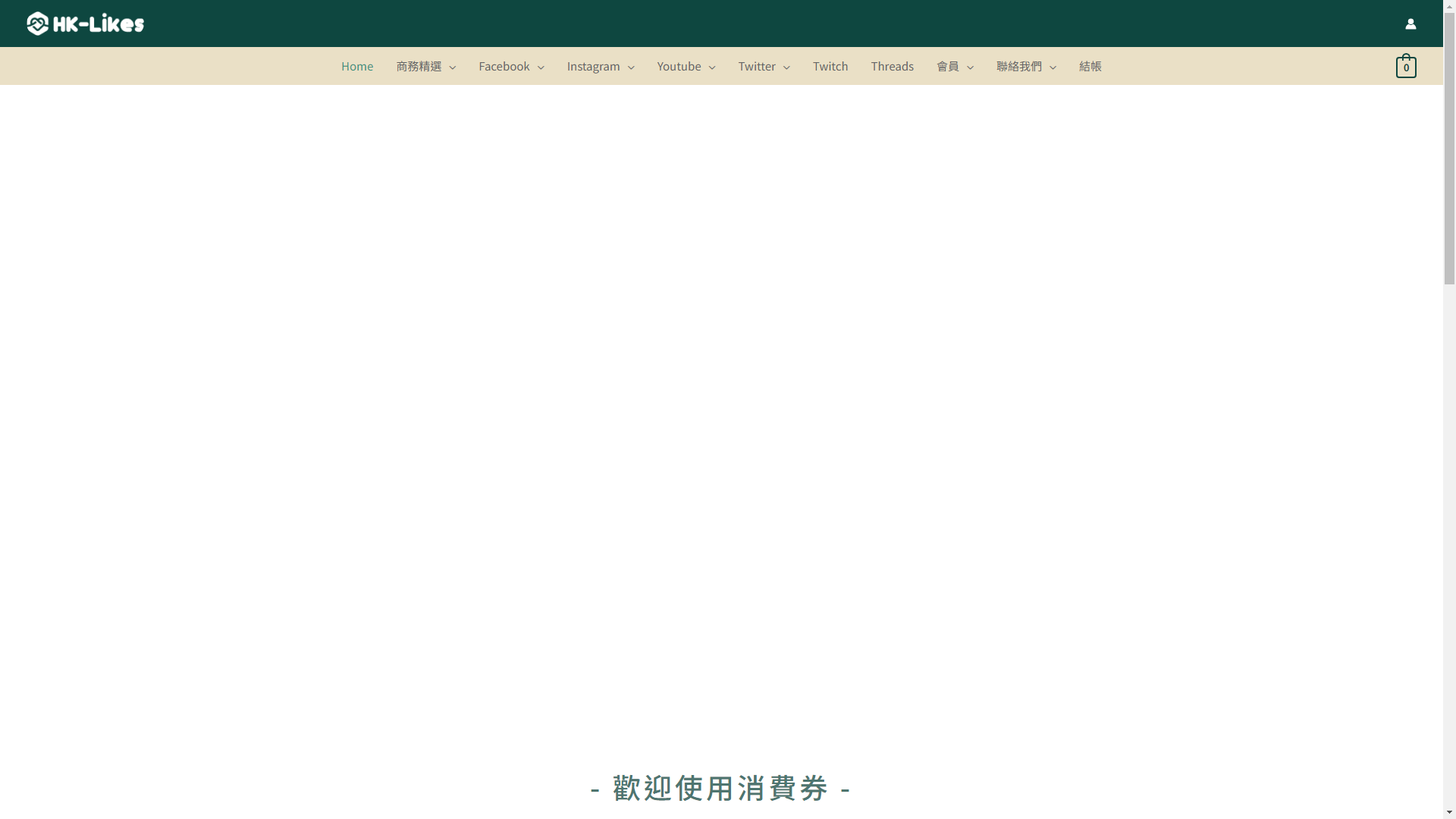This screenshot has height=819, width=1456.
Task: Open the Twitch menu link
Action: tap(830, 67)
